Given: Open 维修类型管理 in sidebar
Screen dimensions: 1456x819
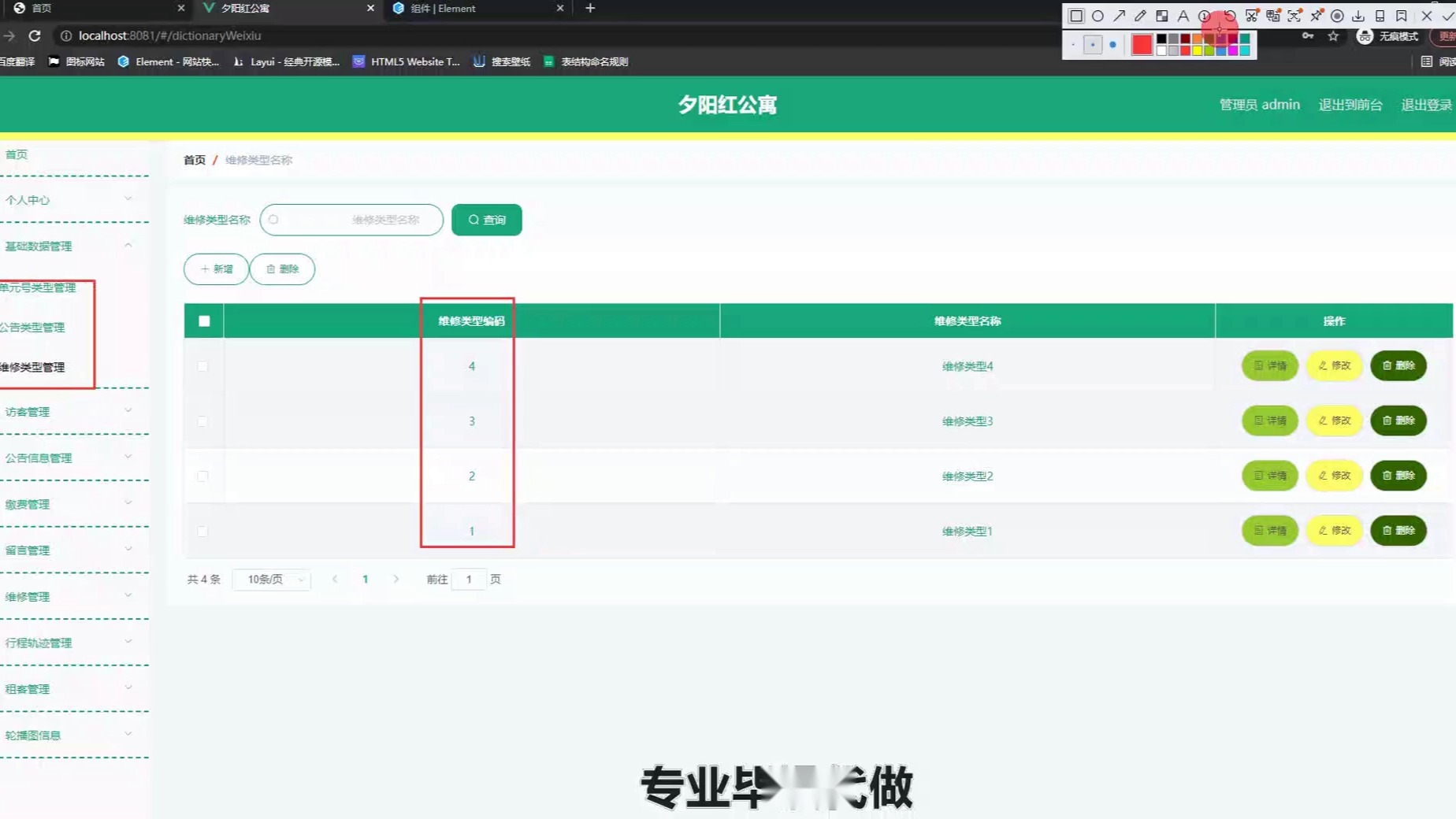Looking at the screenshot, I should (x=32, y=367).
